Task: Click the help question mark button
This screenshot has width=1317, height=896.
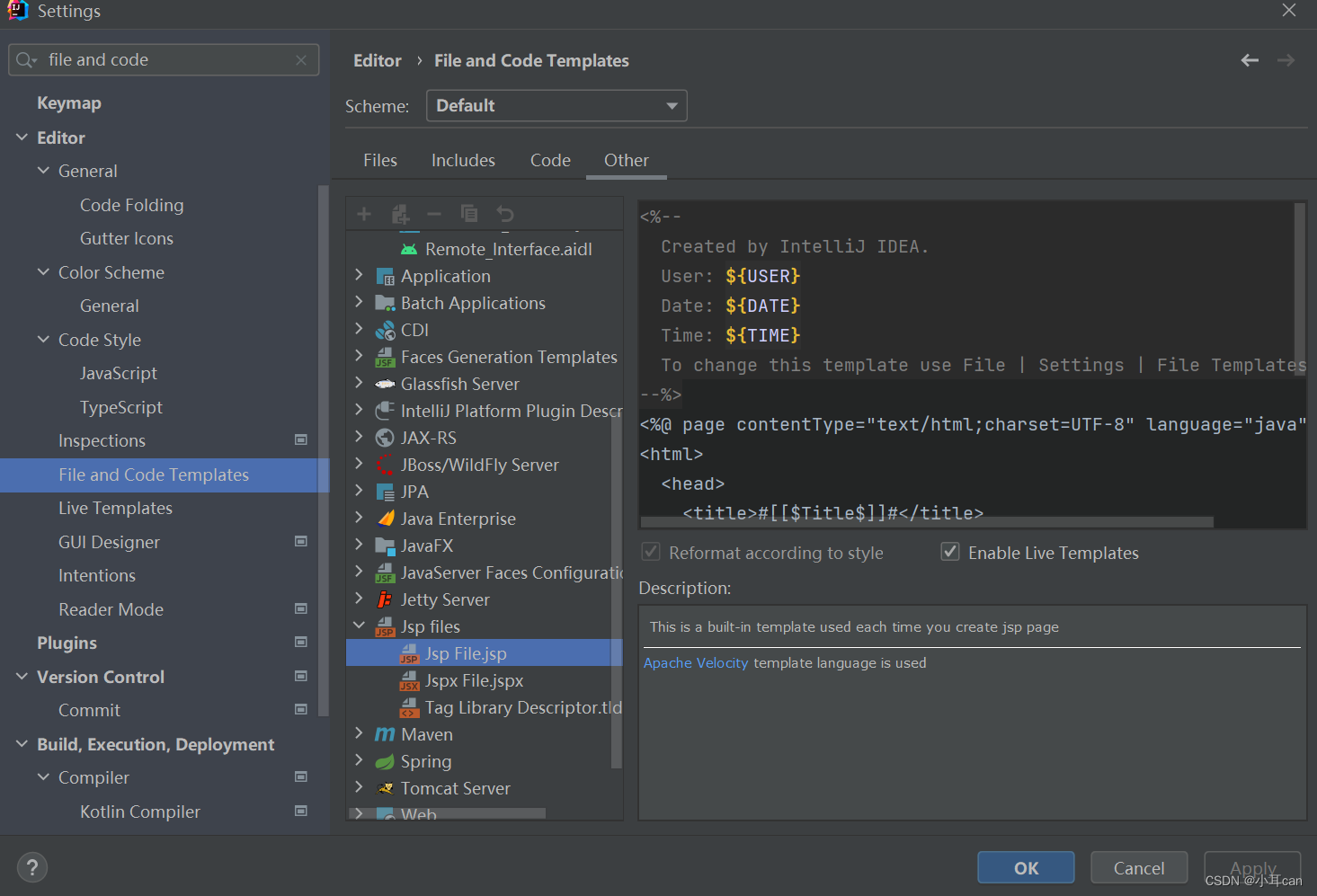Action: coord(32,867)
